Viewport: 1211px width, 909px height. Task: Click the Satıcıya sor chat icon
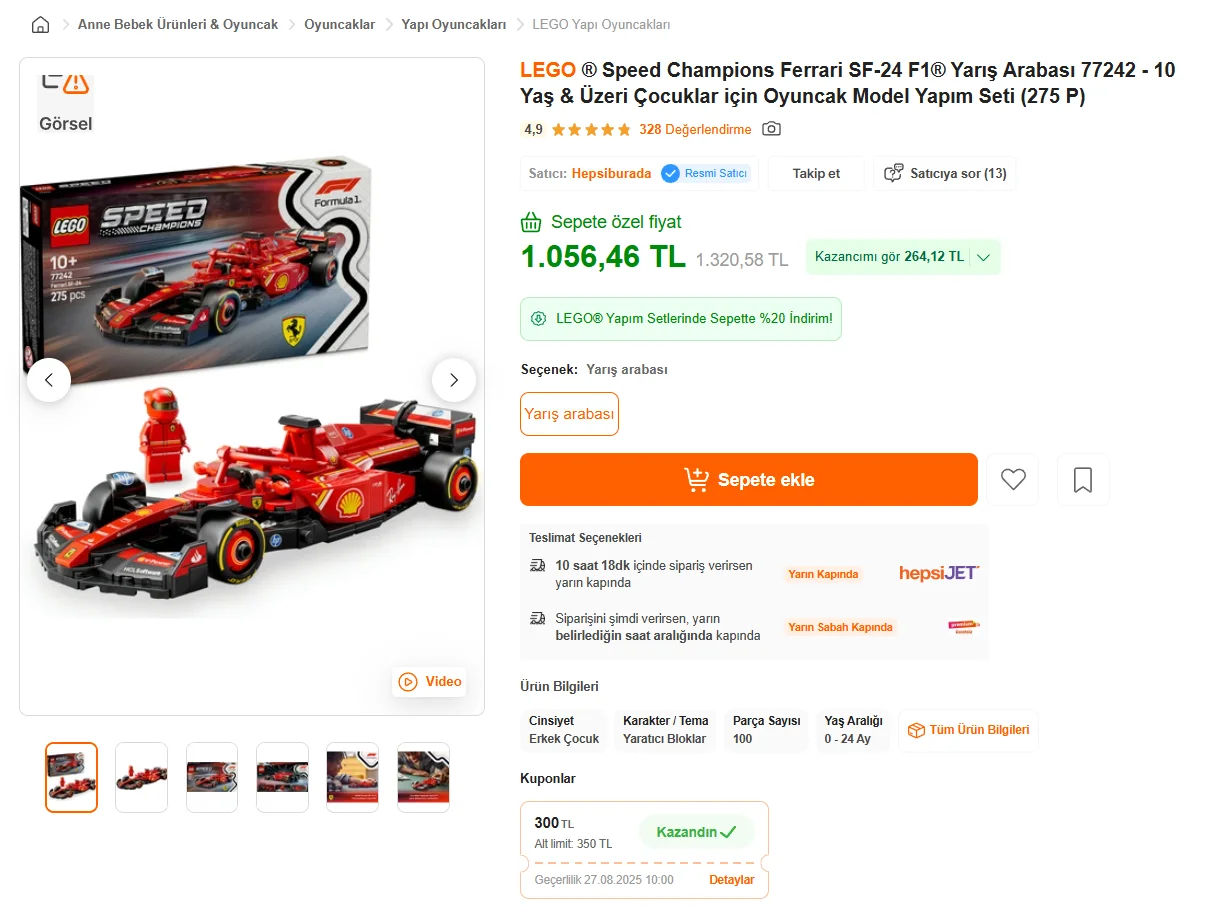(894, 173)
